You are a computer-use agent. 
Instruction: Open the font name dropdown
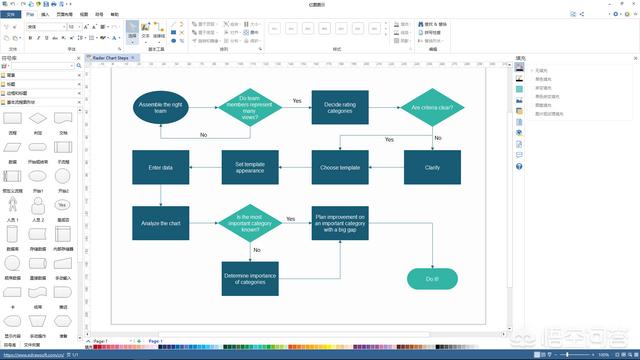[46, 27]
